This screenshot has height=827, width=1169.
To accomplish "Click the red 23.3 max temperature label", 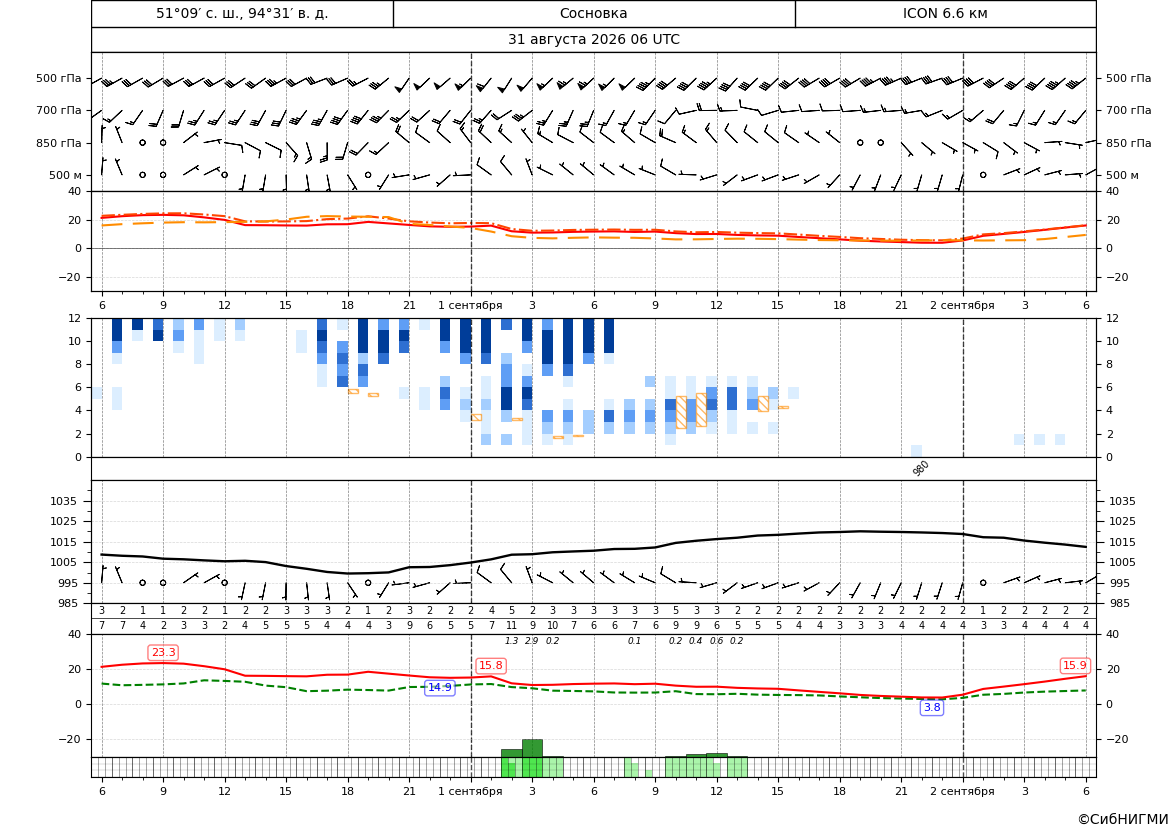I will pos(163,653).
